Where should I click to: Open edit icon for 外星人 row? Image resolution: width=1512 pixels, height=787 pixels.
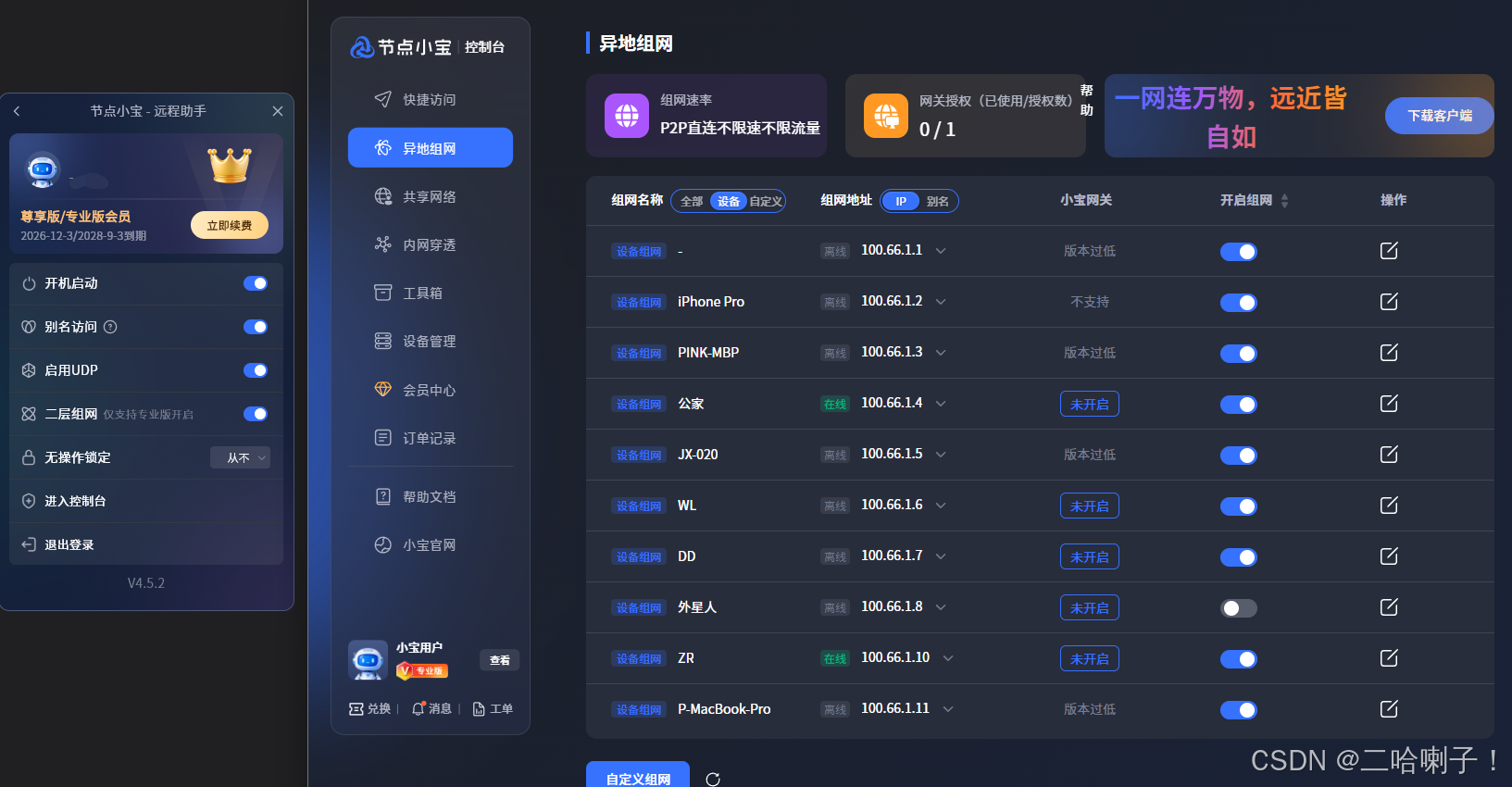pyautogui.click(x=1389, y=607)
